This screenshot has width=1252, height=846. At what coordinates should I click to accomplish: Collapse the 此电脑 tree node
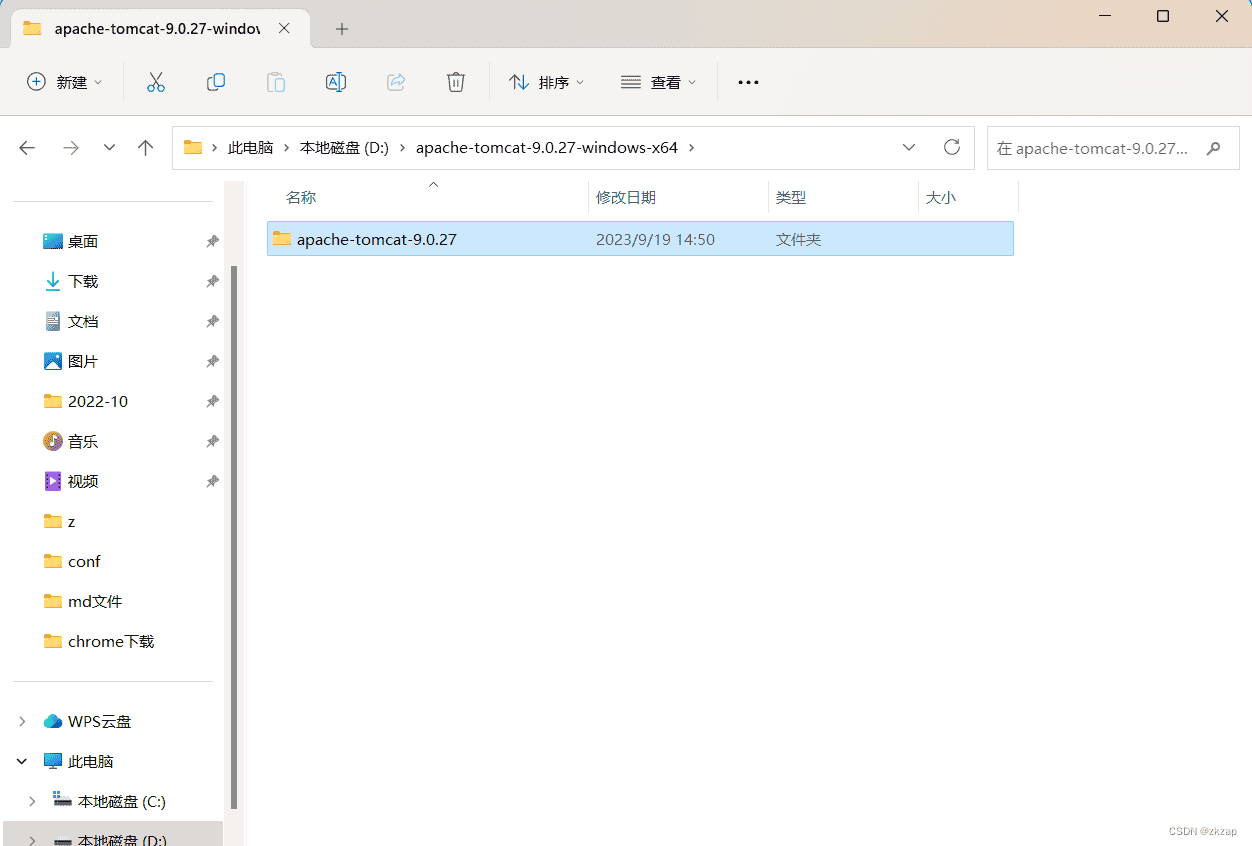(x=22, y=761)
